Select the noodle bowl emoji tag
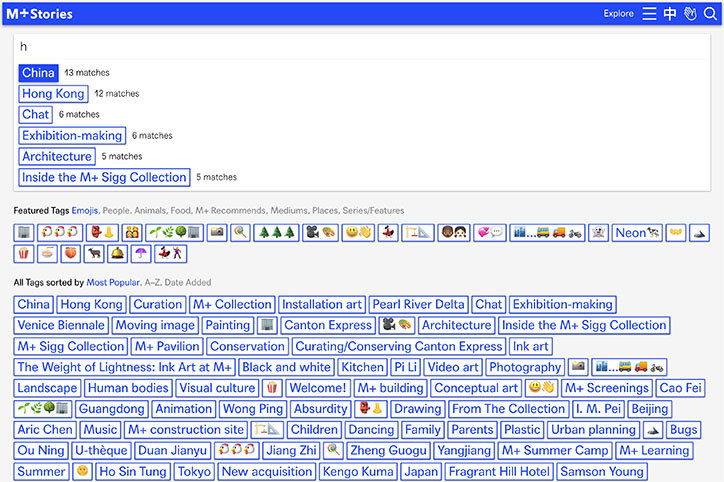 click(x=47, y=253)
